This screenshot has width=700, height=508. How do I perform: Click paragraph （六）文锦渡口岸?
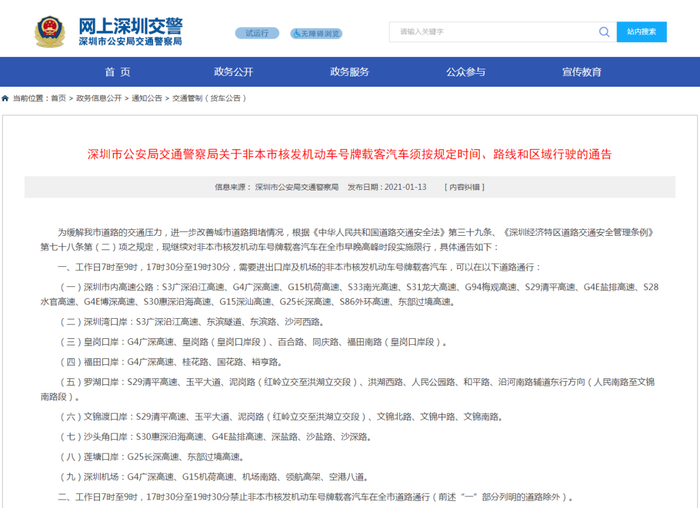point(282,416)
